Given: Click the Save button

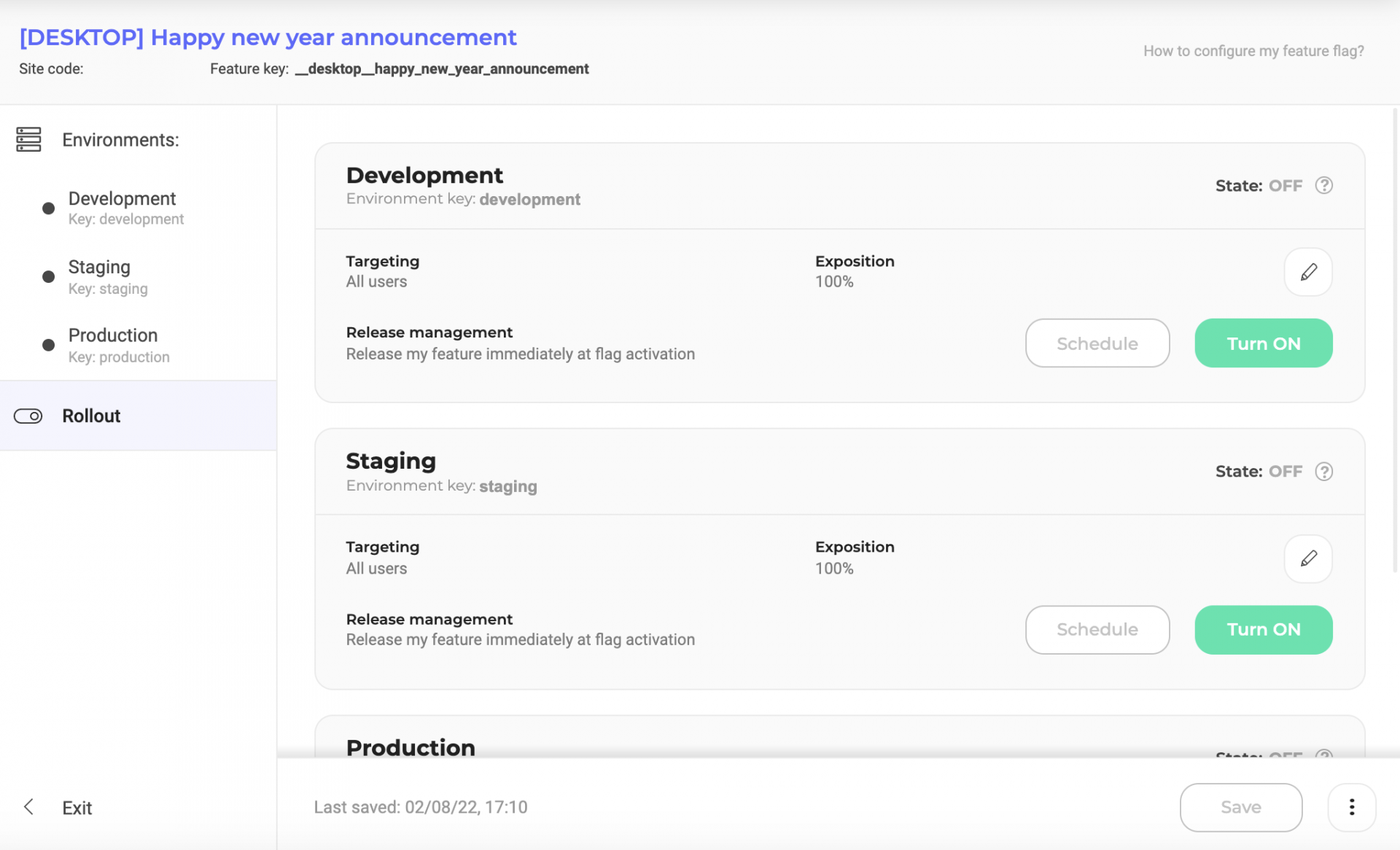Looking at the screenshot, I should (1241, 807).
